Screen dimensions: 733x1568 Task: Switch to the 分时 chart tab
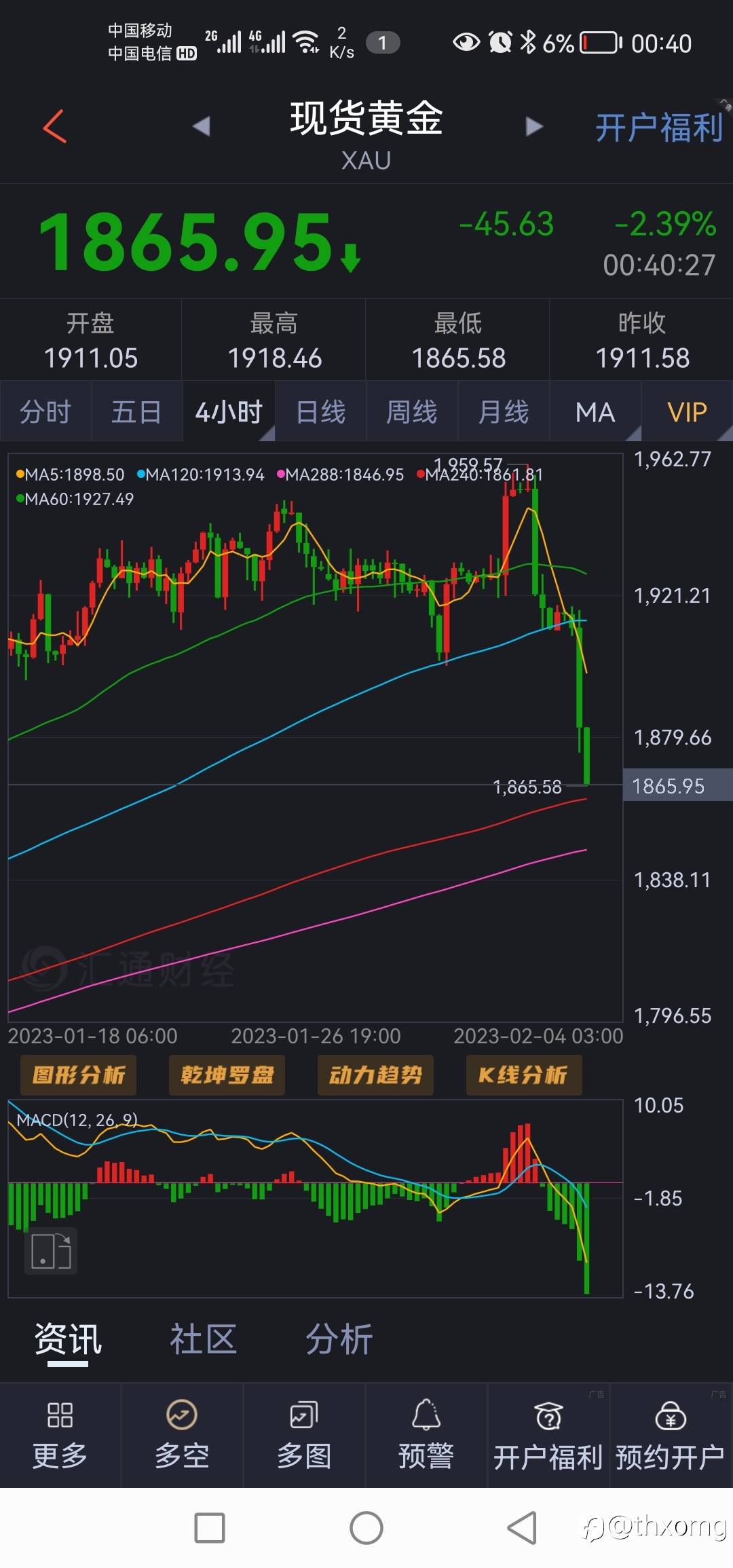click(45, 411)
